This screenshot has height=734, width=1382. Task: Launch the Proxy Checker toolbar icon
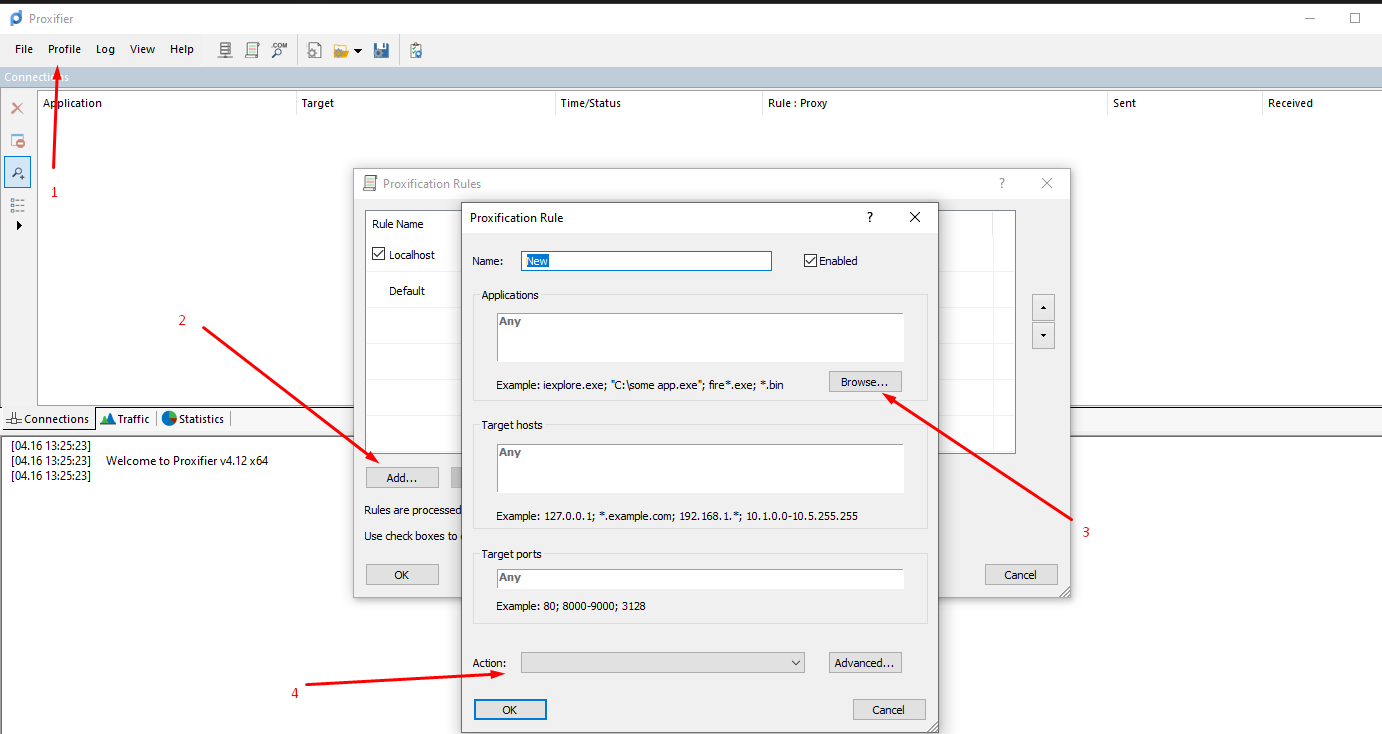(x=416, y=50)
